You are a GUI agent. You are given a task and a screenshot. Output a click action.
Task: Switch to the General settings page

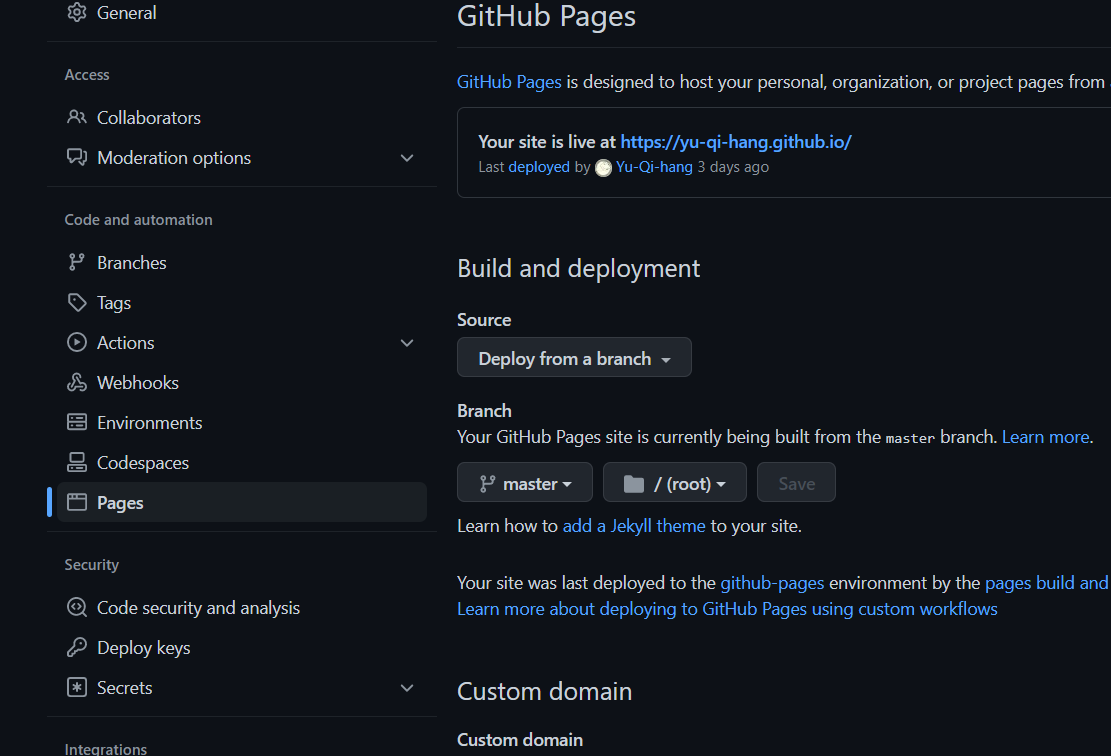pyautogui.click(x=127, y=12)
